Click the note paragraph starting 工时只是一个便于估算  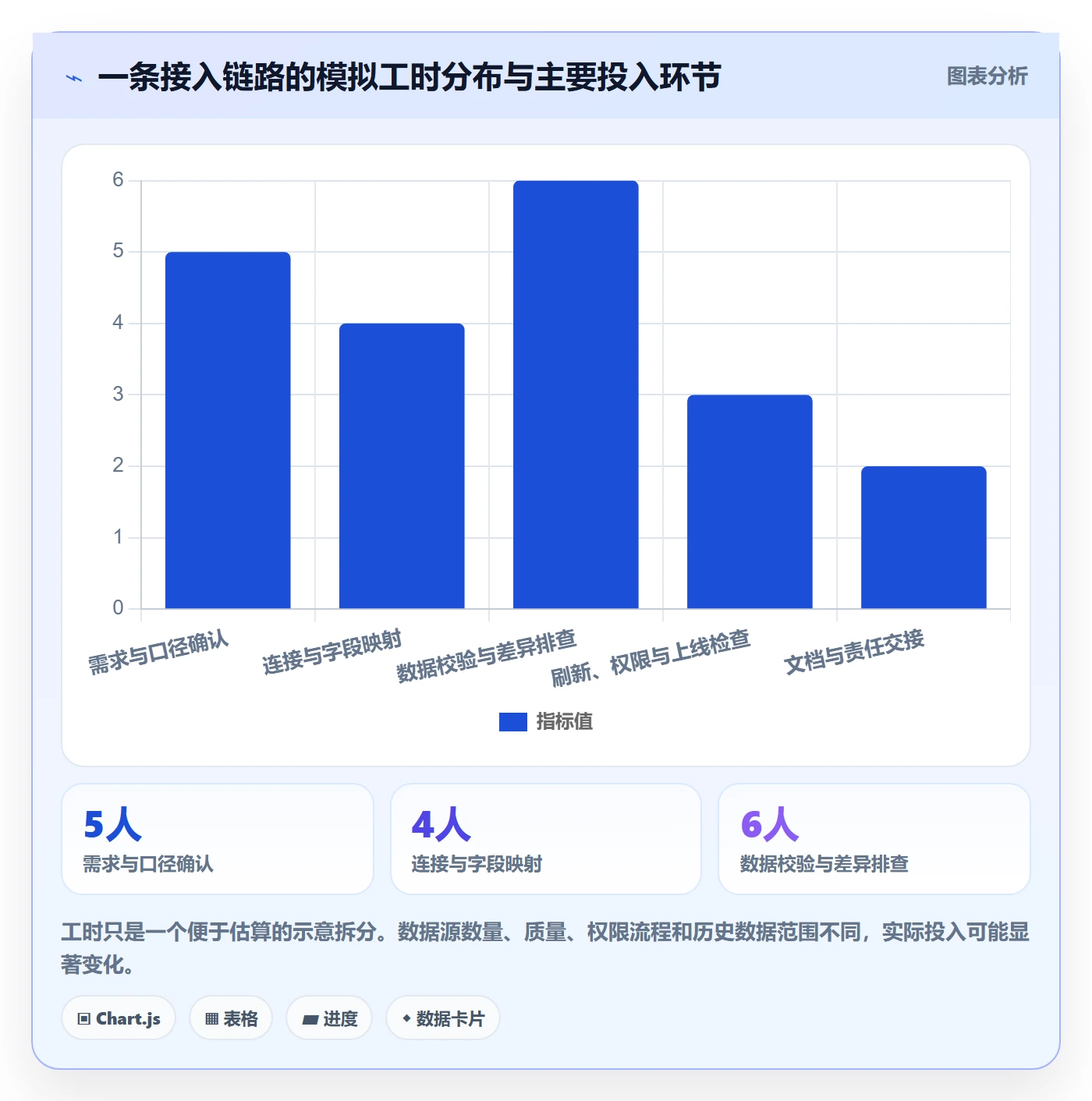coord(545,948)
